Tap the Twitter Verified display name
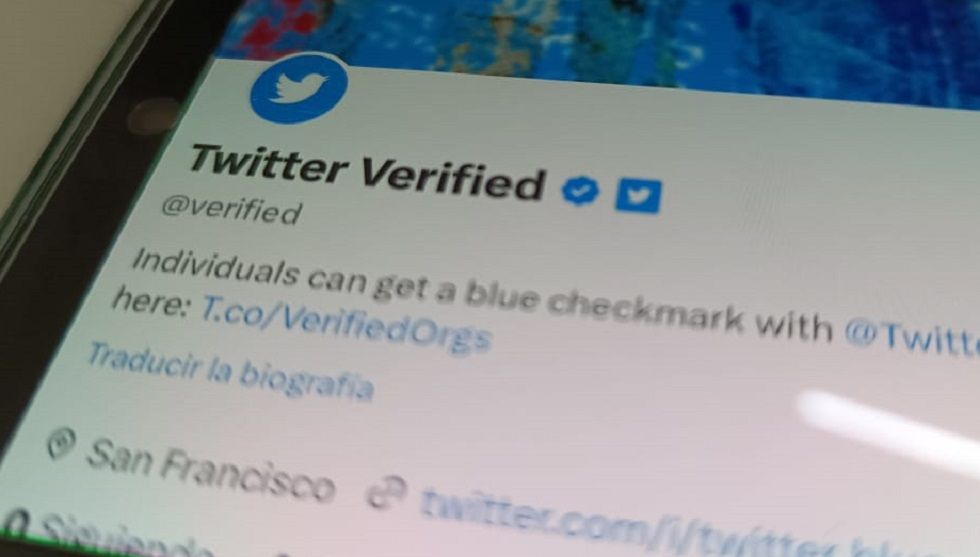Screen dimensions: 980x557 (x=366, y=172)
